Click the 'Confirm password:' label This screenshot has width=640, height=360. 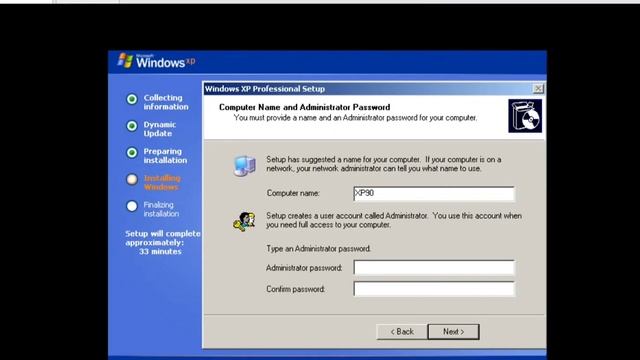(296, 289)
